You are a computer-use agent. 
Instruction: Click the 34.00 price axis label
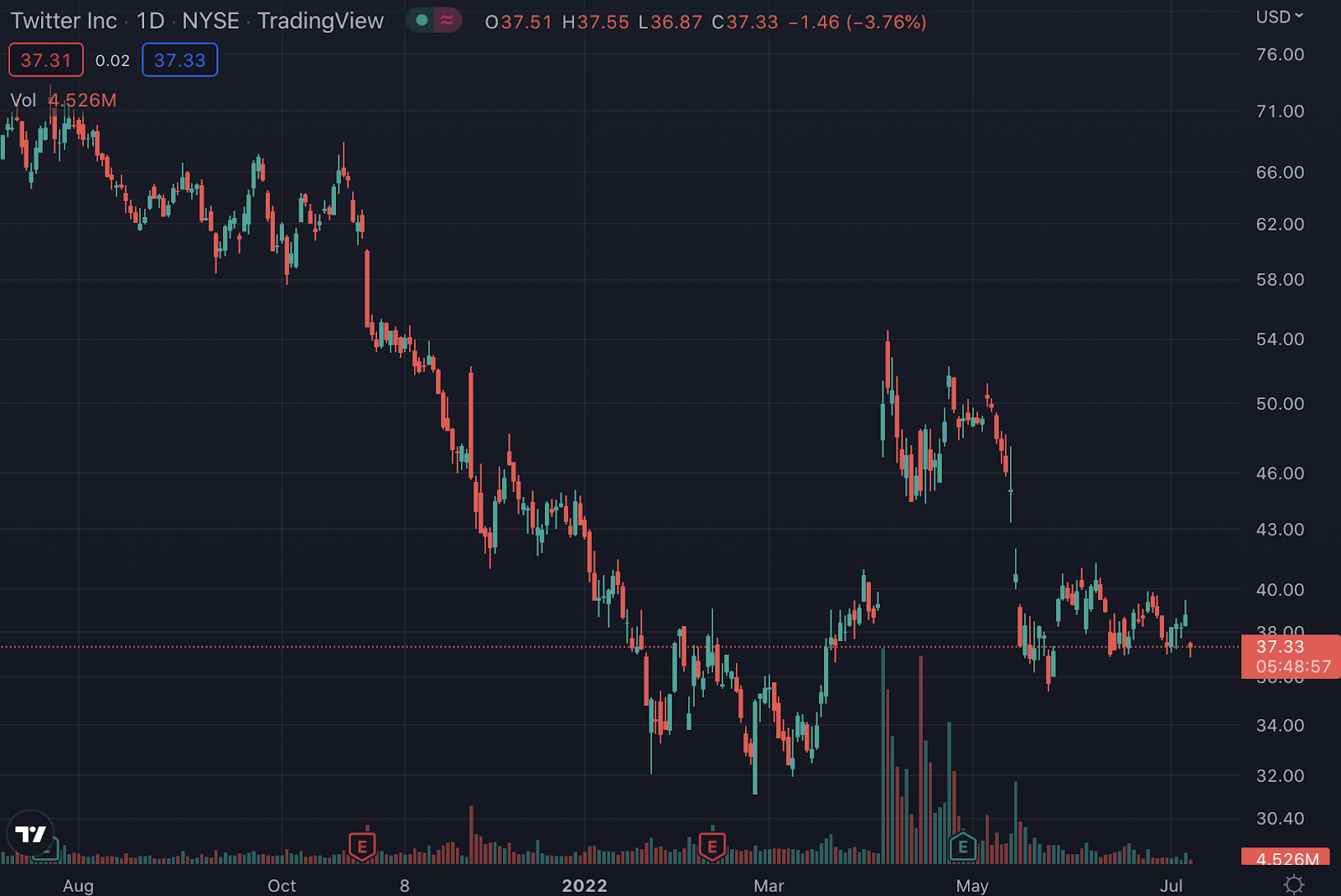point(1280,726)
